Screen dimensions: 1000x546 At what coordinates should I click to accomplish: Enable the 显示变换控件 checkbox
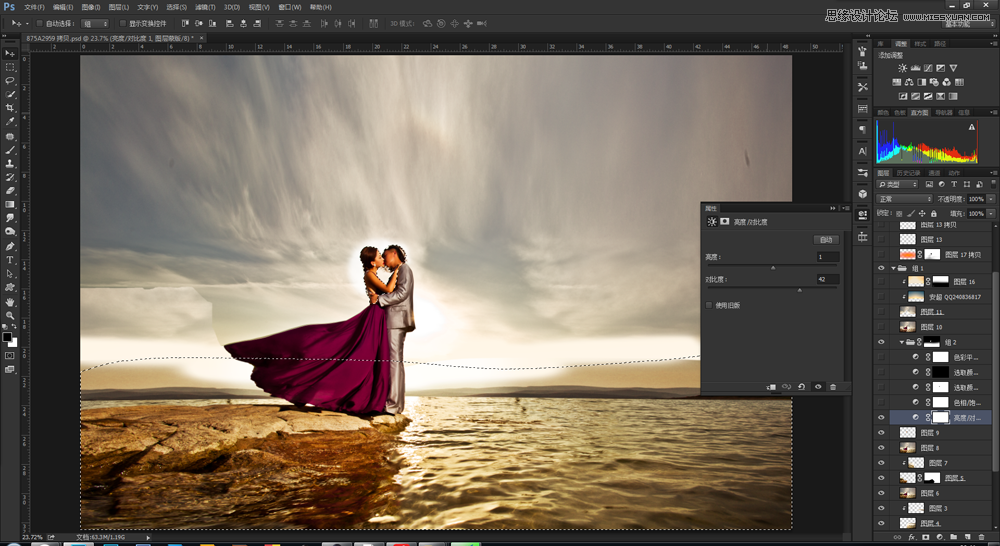(x=122, y=24)
